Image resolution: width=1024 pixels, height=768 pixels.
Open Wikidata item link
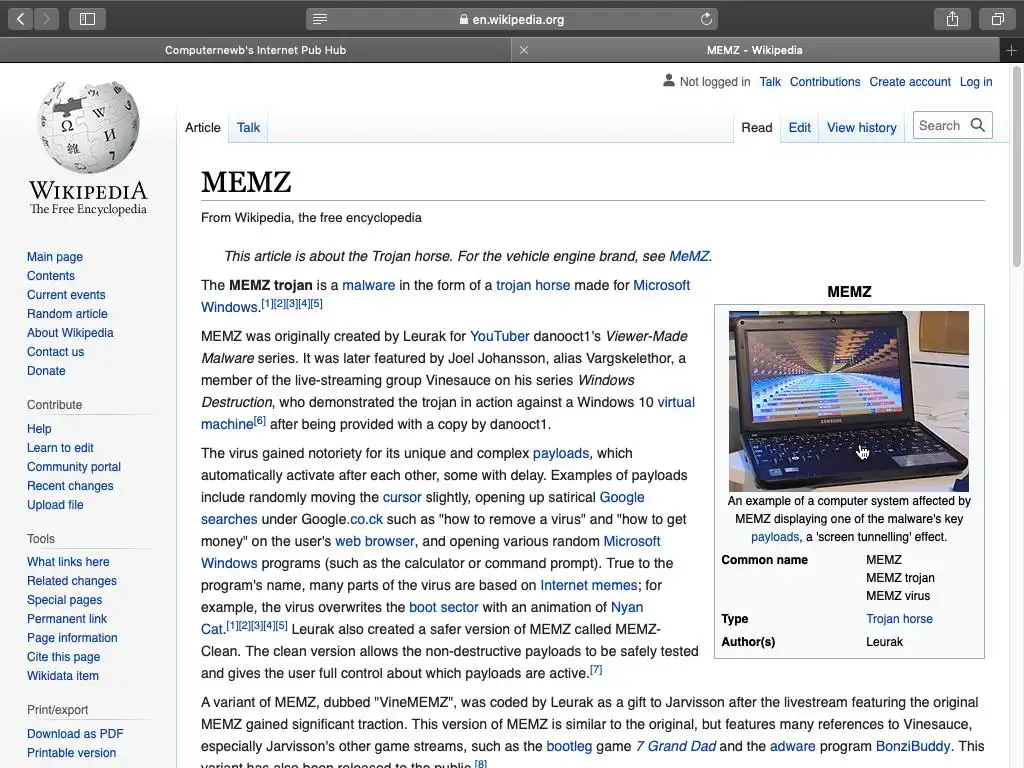pyautogui.click(x=63, y=675)
